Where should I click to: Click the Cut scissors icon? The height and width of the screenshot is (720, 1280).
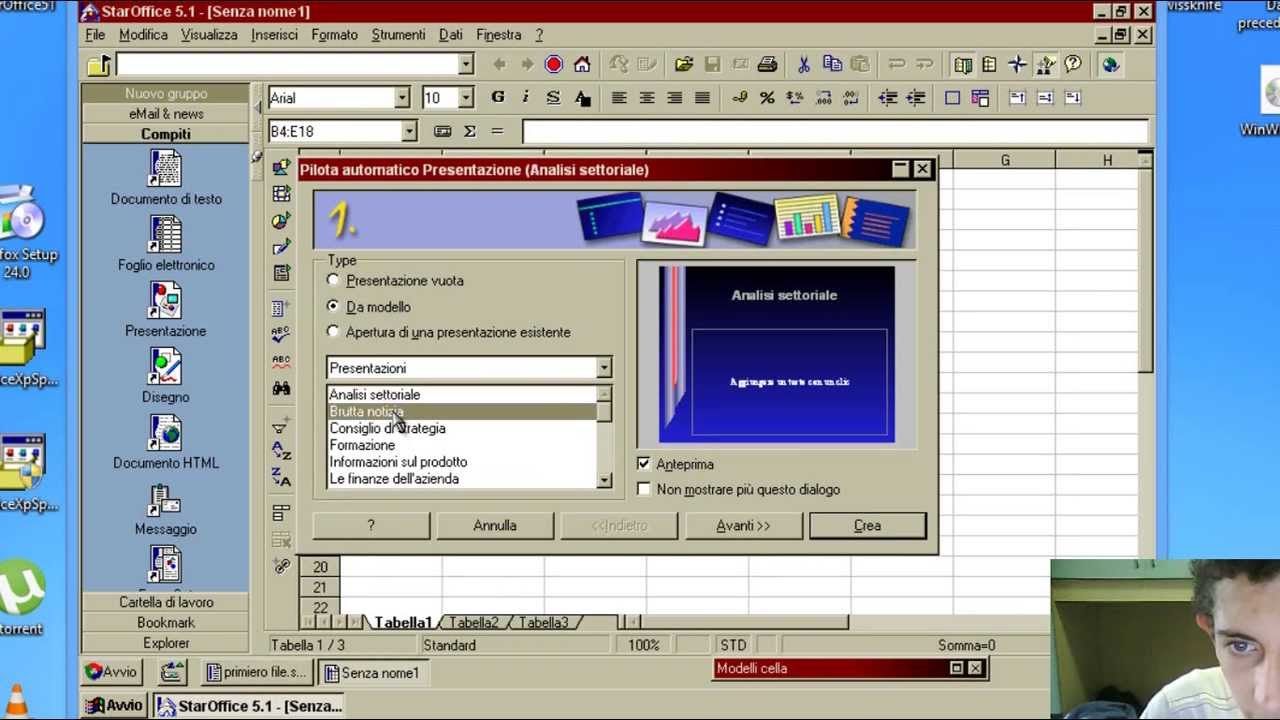point(803,65)
